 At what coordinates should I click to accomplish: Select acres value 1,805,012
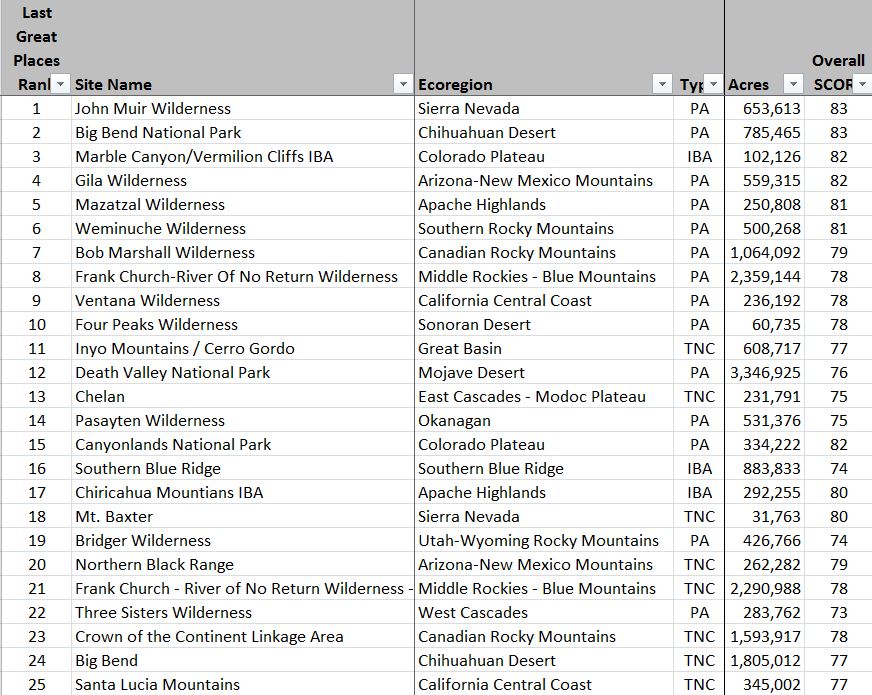(764, 661)
